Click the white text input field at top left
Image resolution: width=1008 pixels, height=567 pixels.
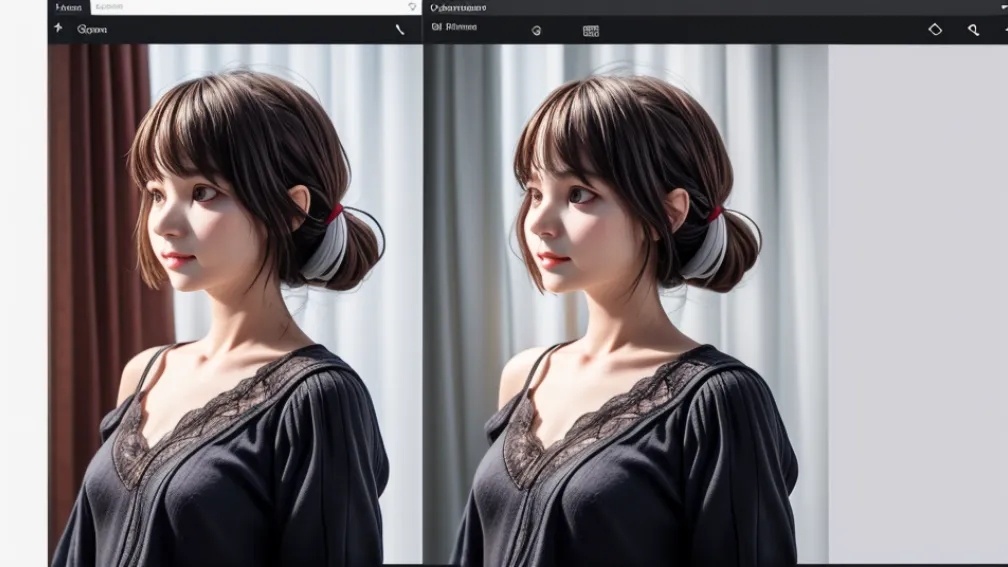256,7
